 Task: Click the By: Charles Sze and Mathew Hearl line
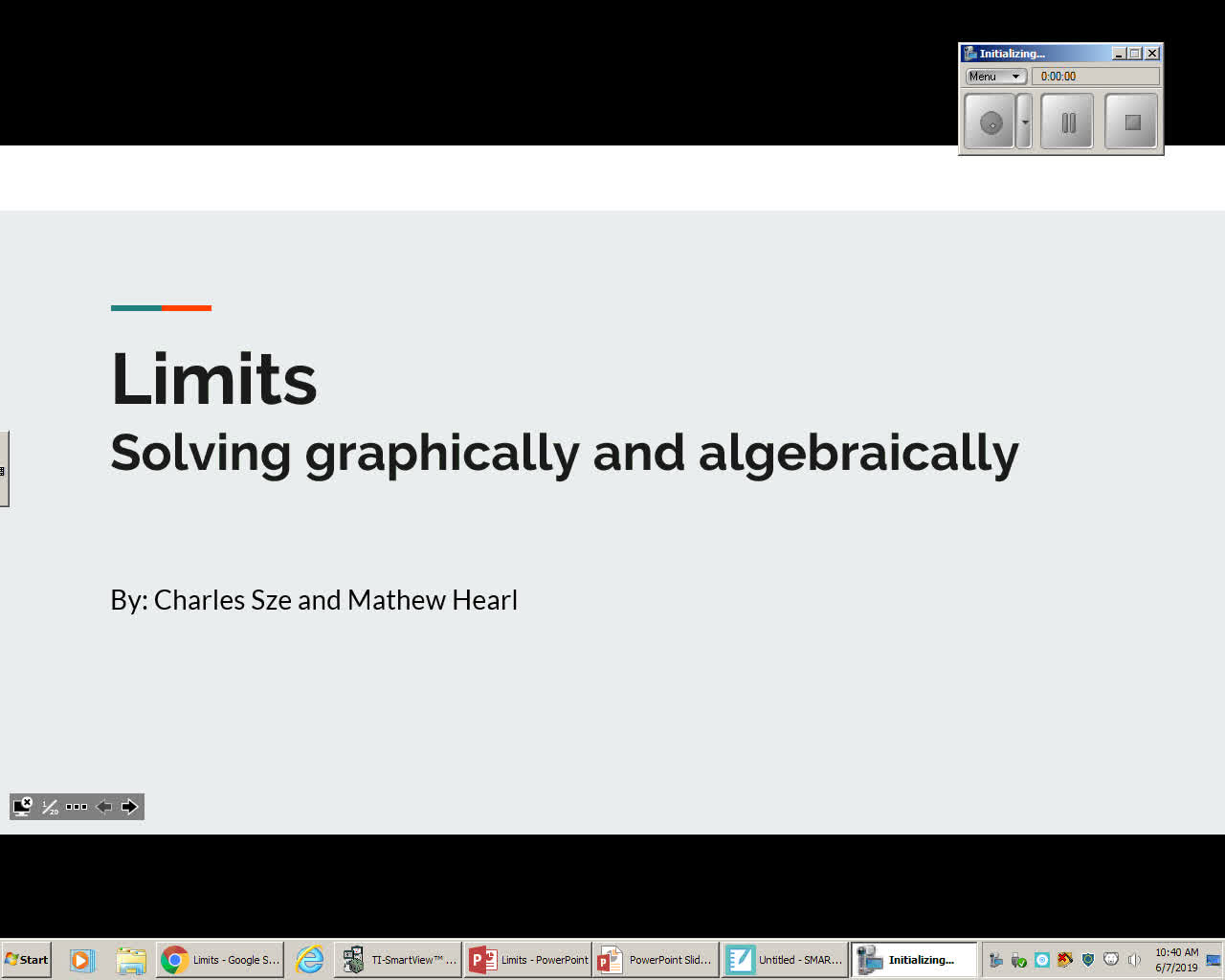(x=314, y=600)
